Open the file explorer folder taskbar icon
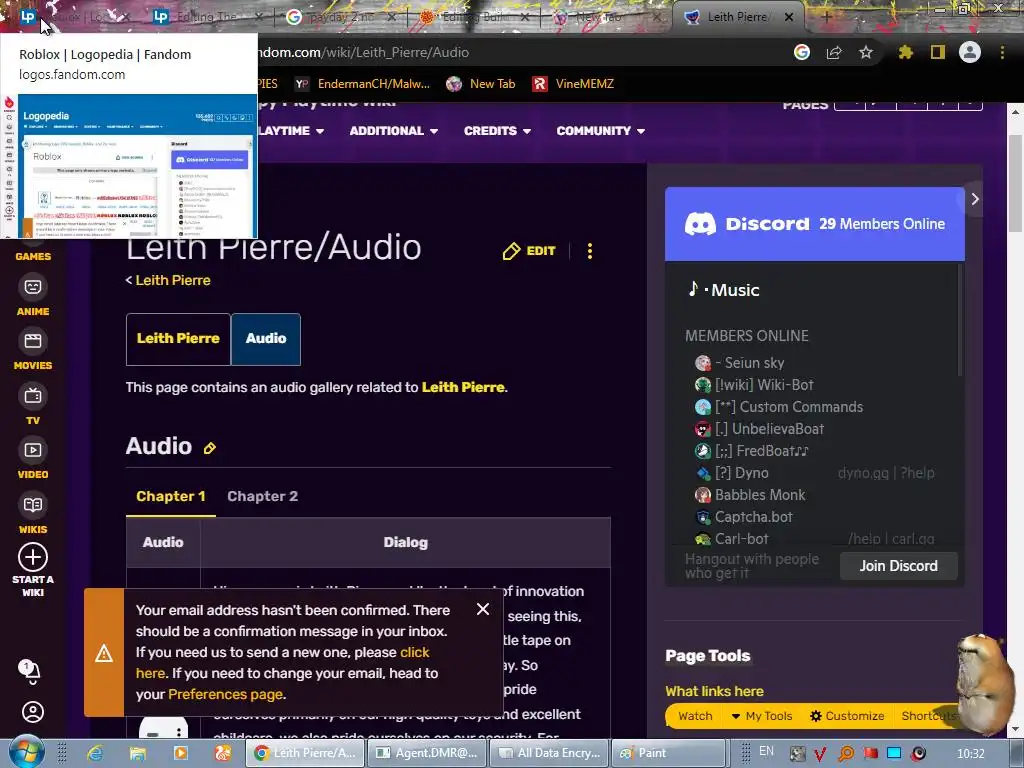This screenshot has height=768, width=1024. [x=138, y=753]
